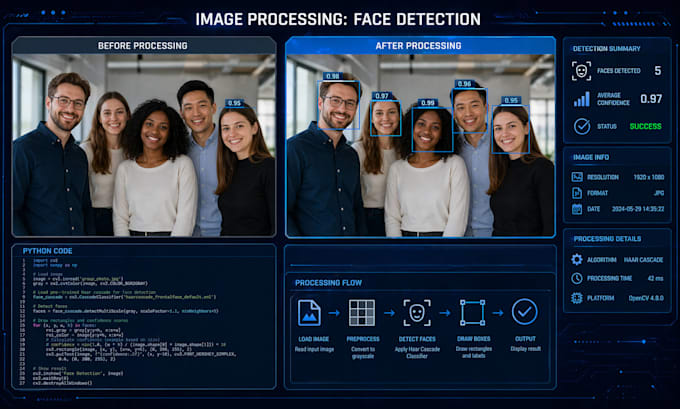Click the 0.97 label above a face box
Viewport: 680px width, 409px height.
tap(382, 96)
